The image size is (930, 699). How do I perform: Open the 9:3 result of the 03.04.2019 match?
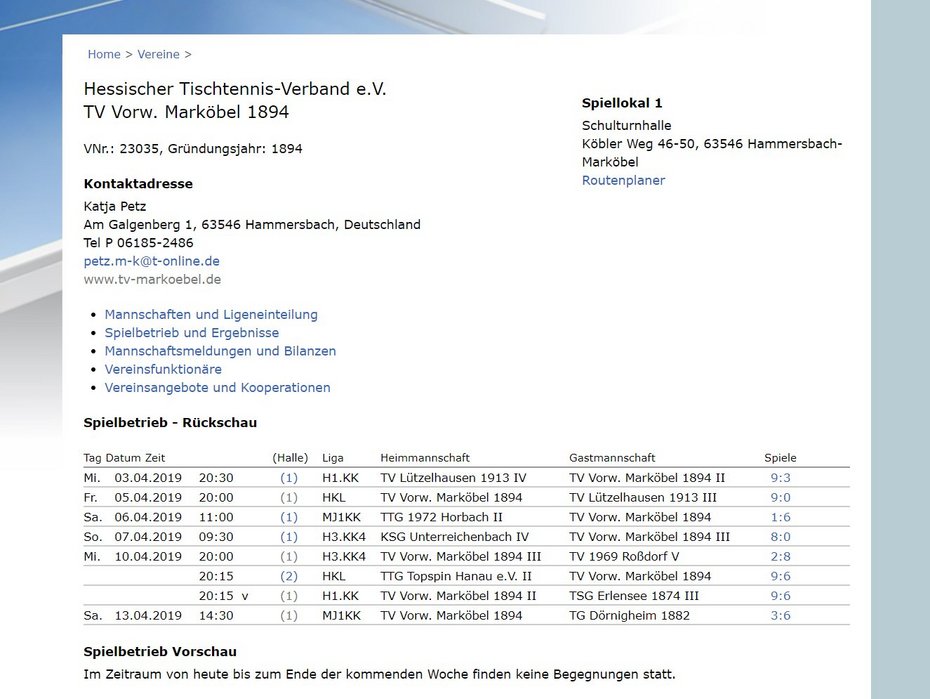781,478
